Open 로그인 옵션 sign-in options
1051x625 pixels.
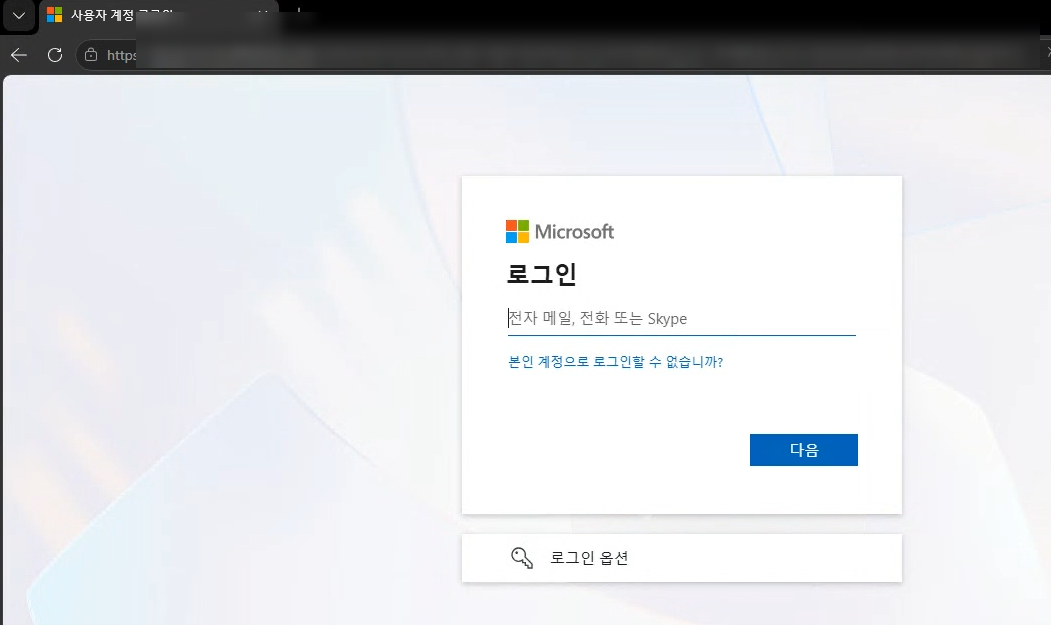tap(682, 558)
